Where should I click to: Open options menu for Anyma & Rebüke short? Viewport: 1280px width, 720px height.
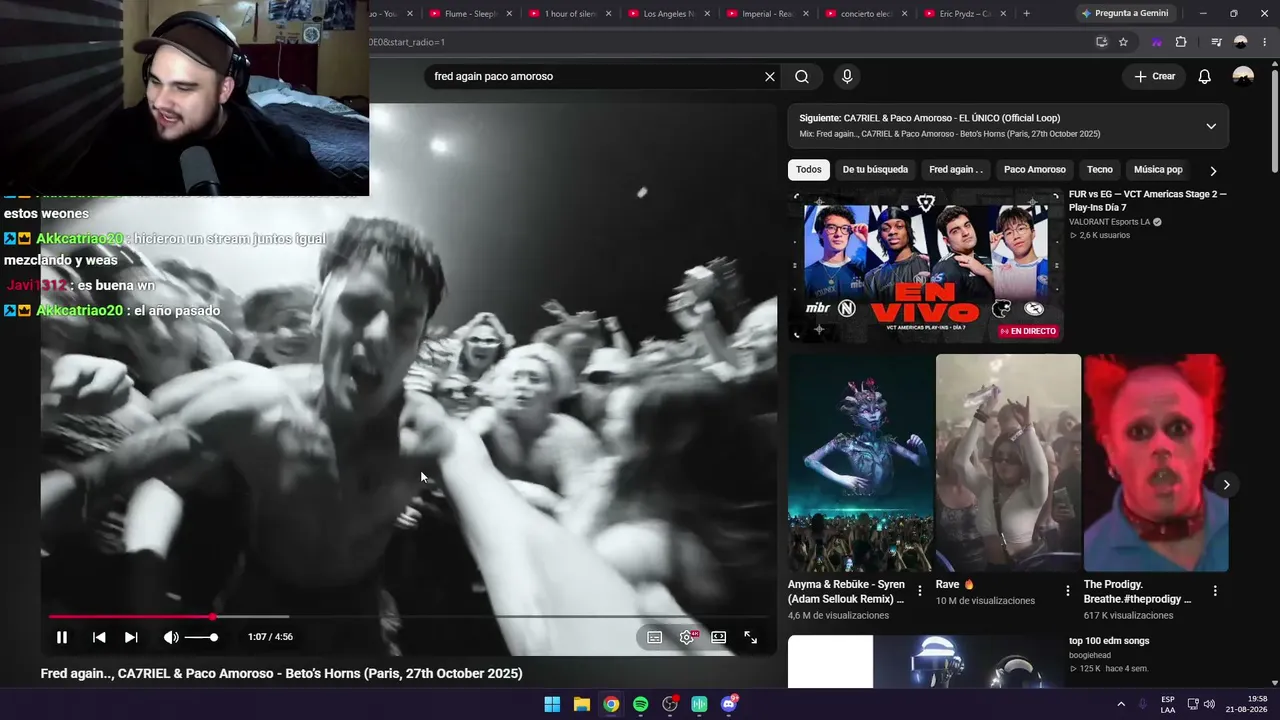pyautogui.click(x=920, y=591)
